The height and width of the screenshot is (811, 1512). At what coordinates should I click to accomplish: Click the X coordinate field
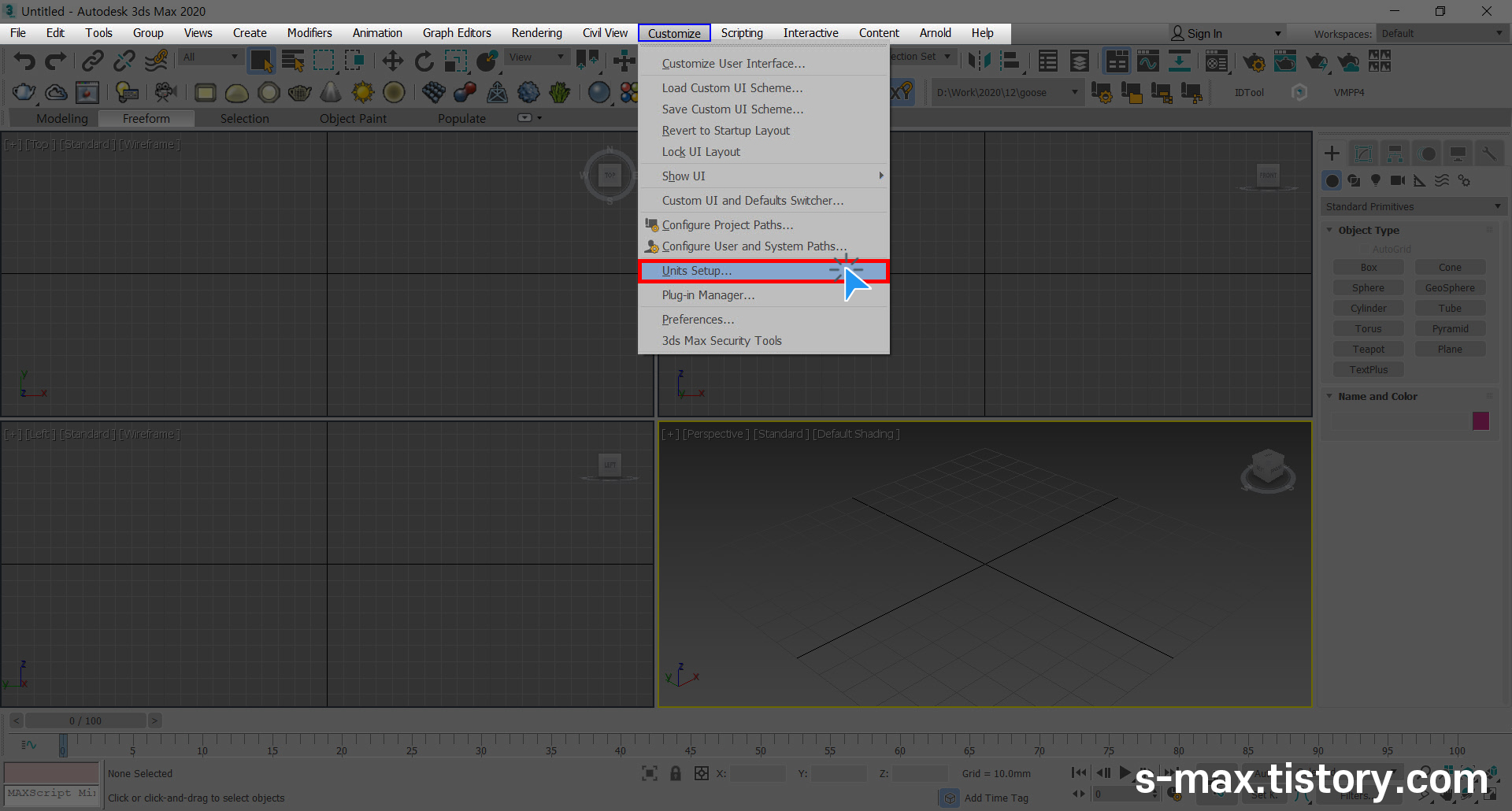pos(758,773)
